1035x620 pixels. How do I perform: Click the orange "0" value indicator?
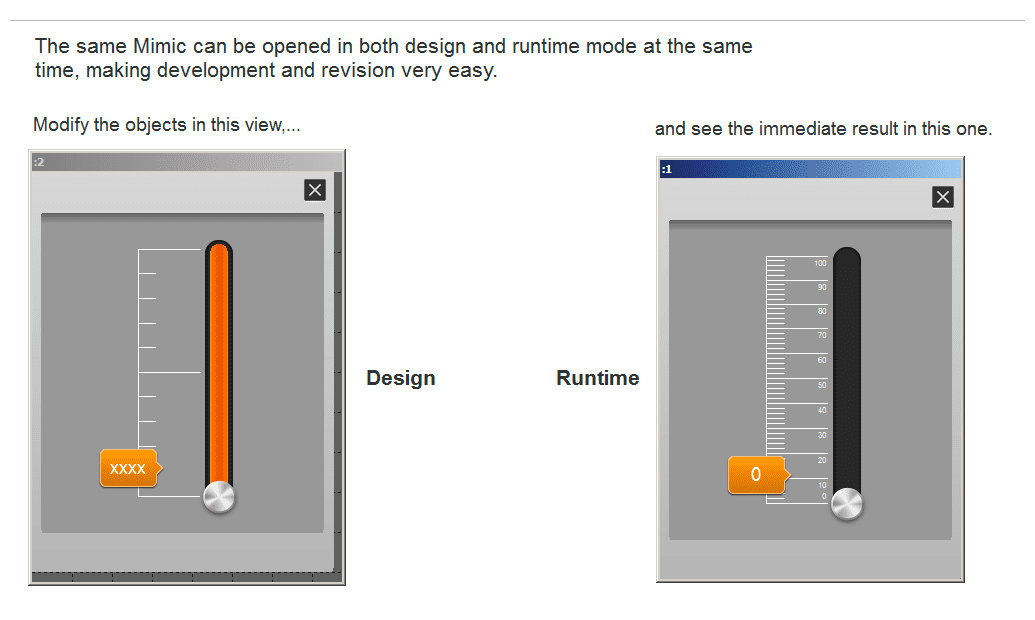click(x=757, y=475)
